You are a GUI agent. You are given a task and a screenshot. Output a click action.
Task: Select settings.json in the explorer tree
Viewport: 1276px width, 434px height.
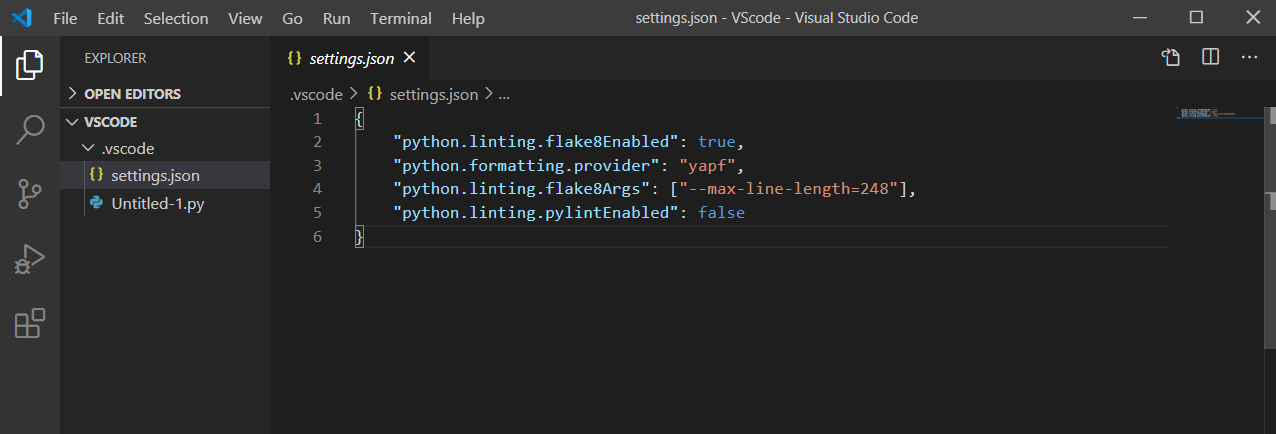[155, 176]
